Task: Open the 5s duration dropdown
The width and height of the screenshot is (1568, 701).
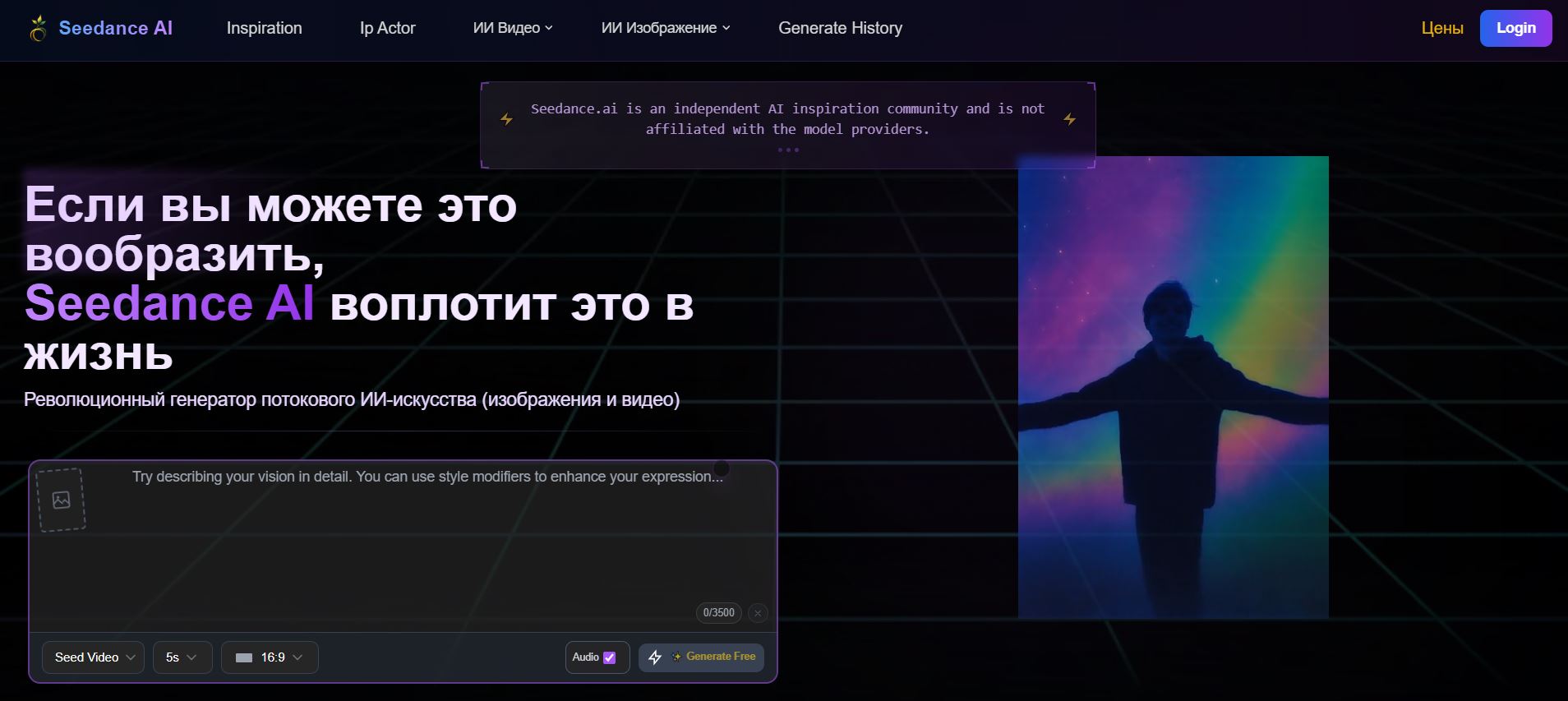Action: [182, 657]
